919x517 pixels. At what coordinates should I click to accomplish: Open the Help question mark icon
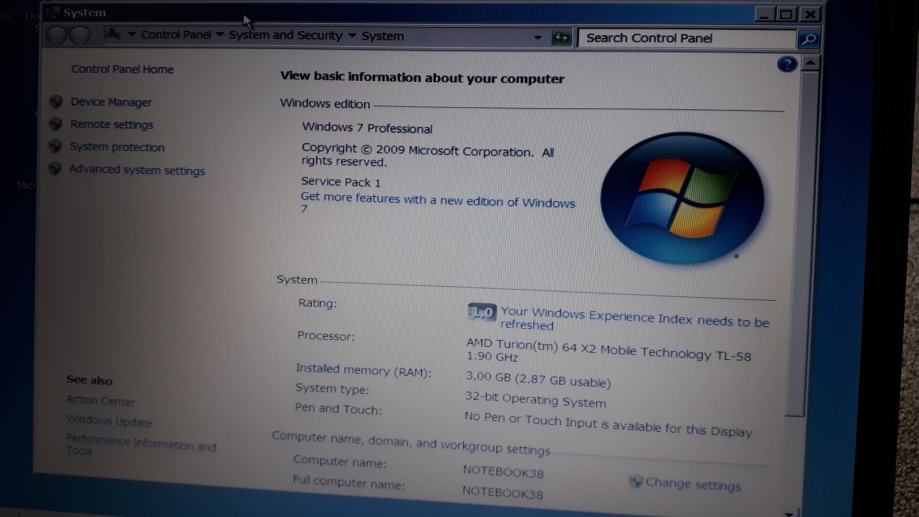pos(787,63)
